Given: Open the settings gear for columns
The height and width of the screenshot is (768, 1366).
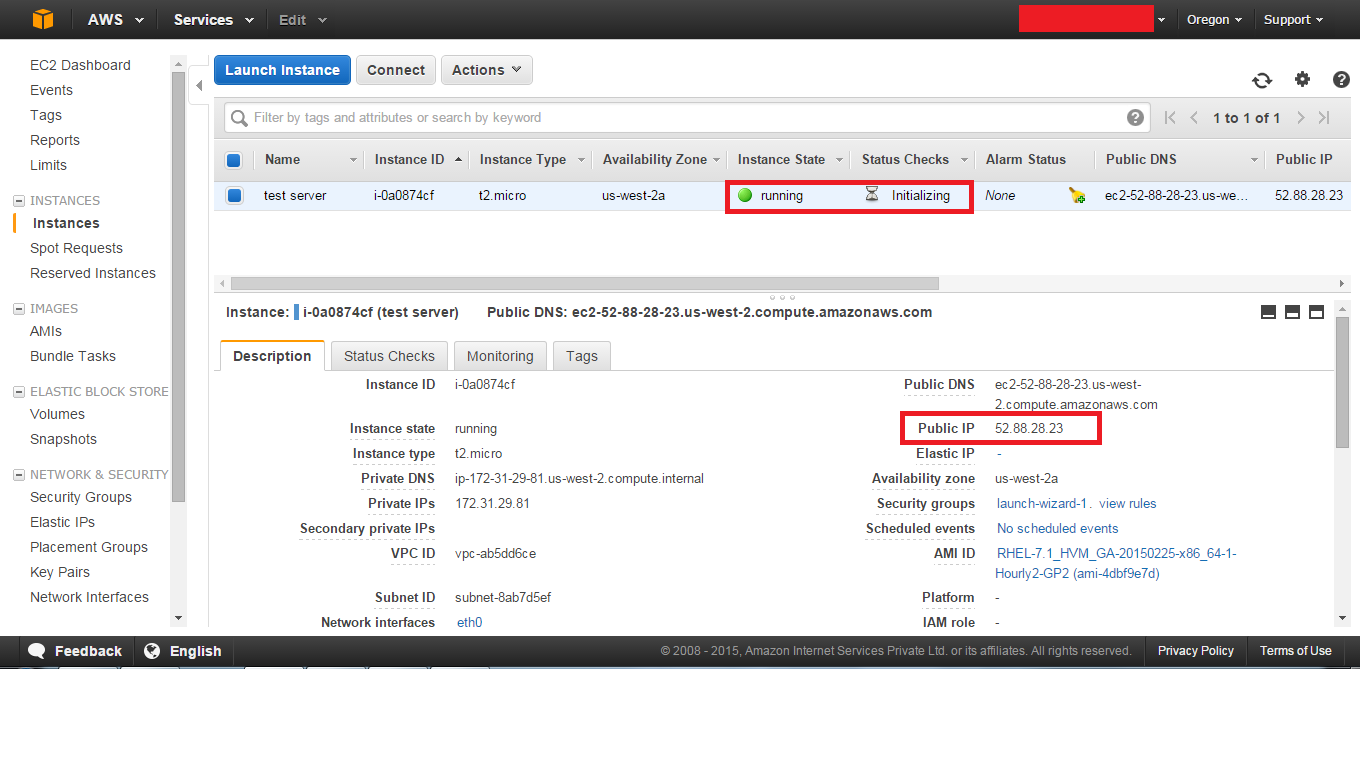Looking at the screenshot, I should (x=1302, y=79).
